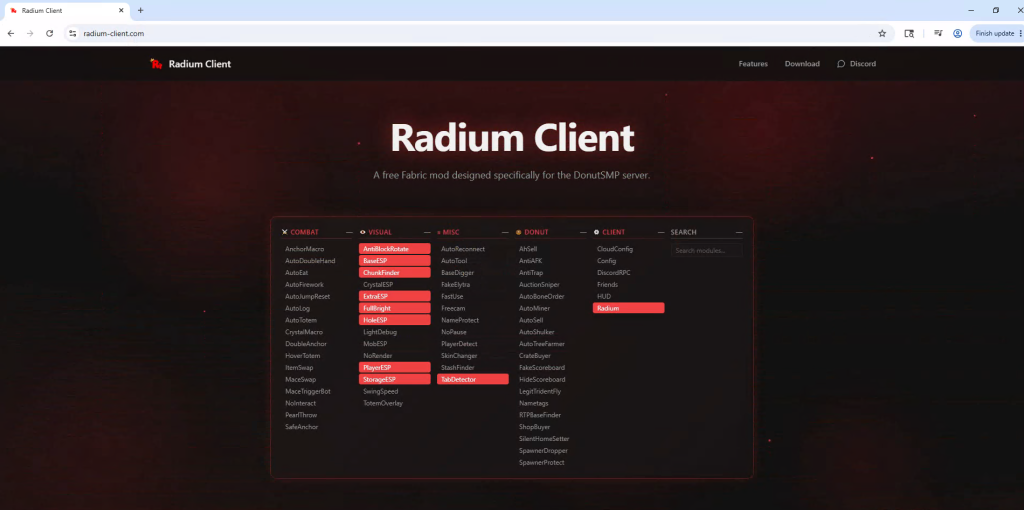The height and width of the screenshot is (510, 1024).
Task: Select the Radium Client browser tab
Action: pyautogui.click(x=65, y=10)
